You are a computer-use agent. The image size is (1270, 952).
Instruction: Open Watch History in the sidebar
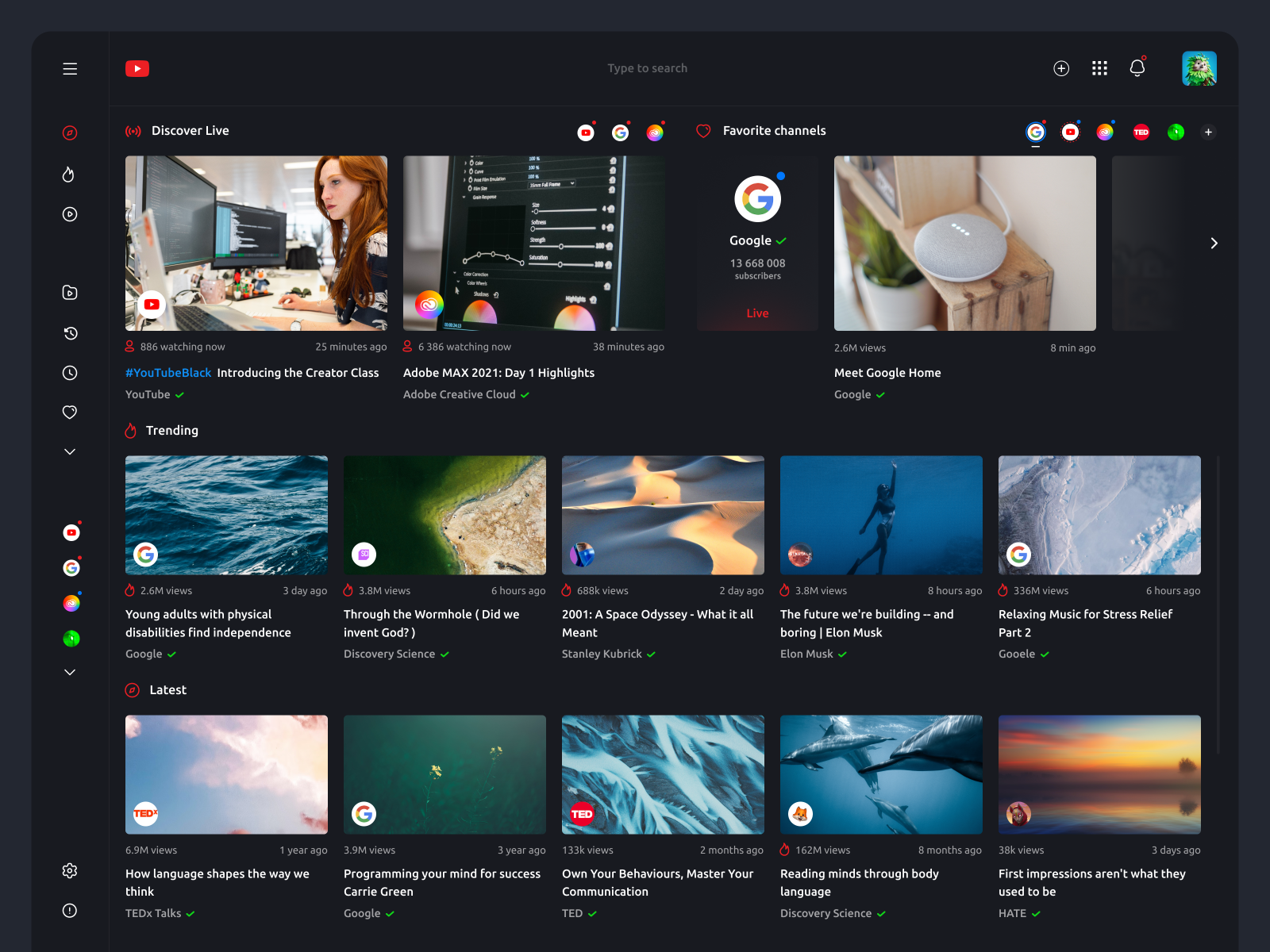coord(70,333)
